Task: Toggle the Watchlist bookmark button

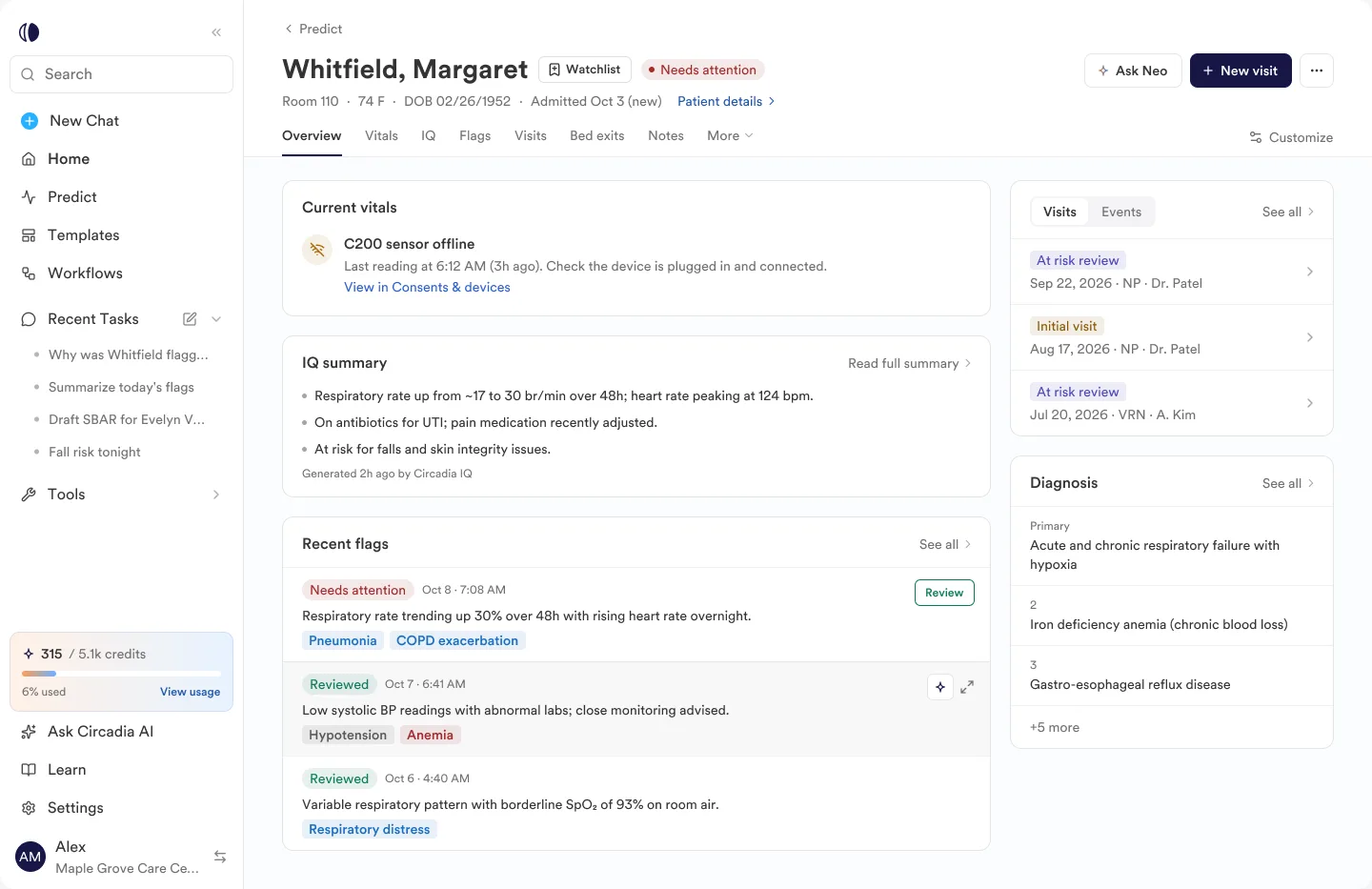Action: coord(585,70)
